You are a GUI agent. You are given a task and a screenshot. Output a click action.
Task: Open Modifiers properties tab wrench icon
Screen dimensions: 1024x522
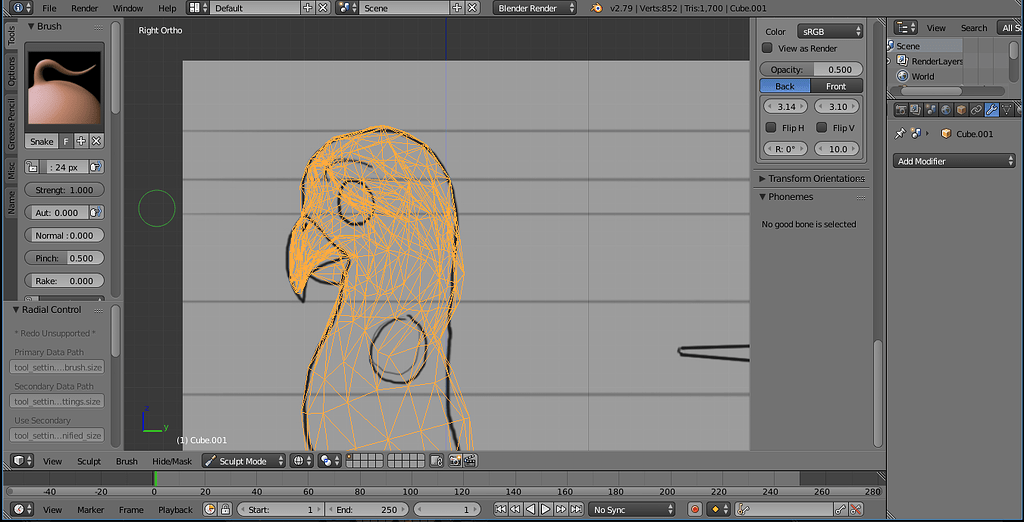991,110
